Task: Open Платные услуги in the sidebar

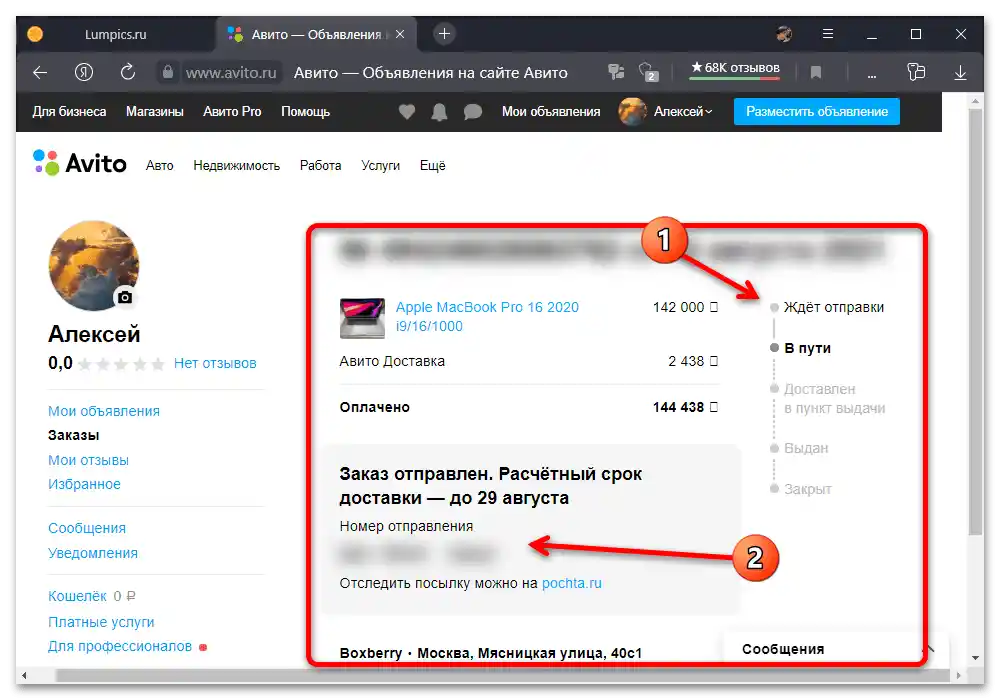Action: click(101, 622)
